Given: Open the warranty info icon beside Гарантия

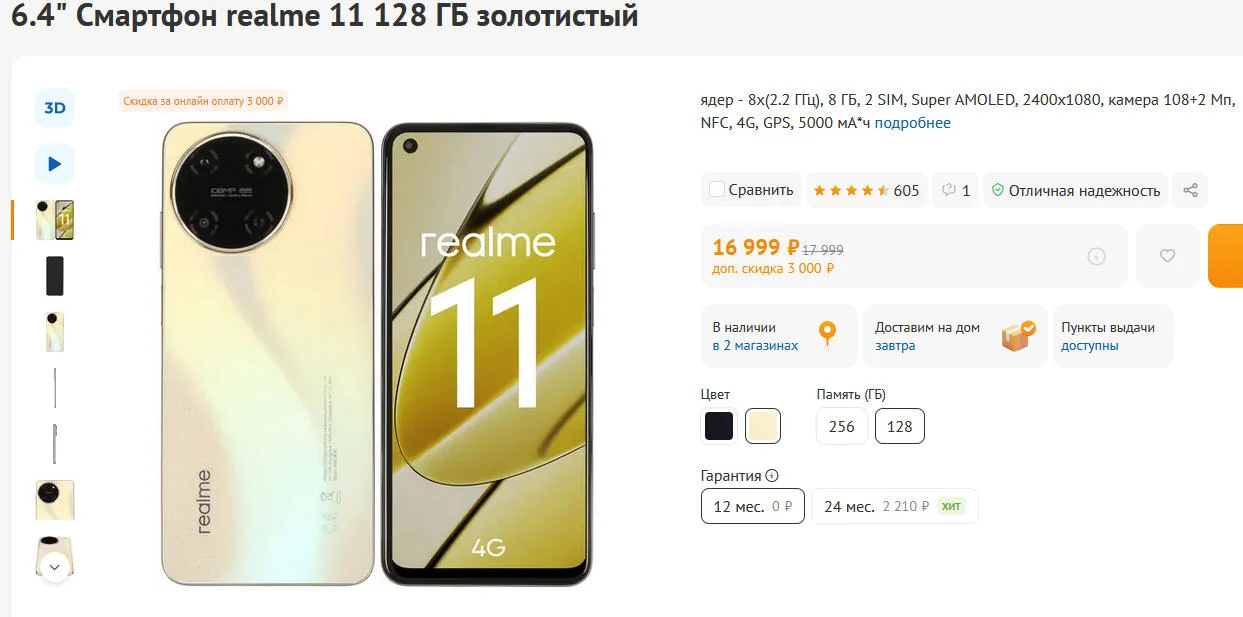Looking at the screenshot, I should 772,476.
